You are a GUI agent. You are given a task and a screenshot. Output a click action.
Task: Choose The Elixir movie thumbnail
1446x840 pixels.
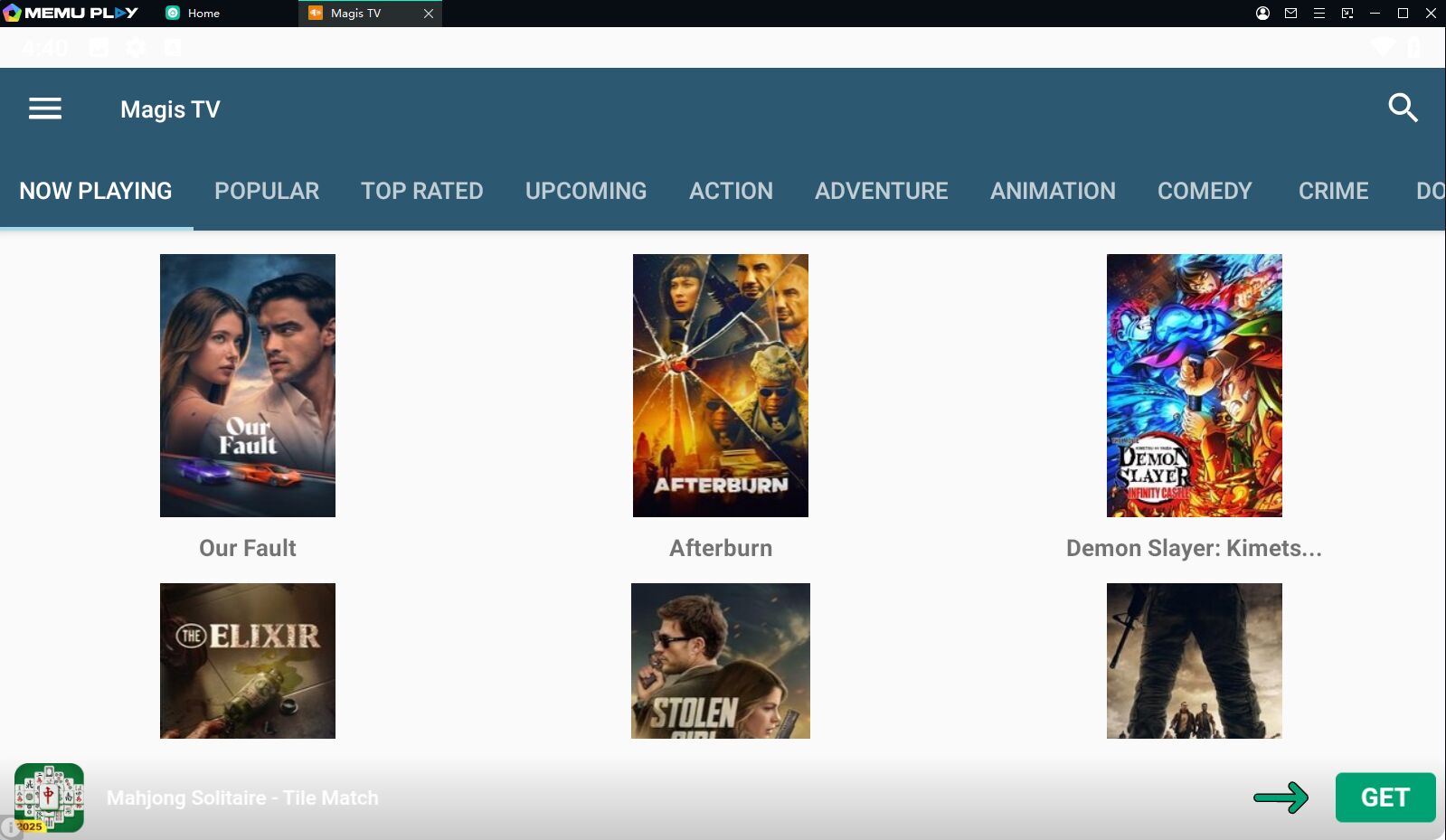tap(248, 660)
